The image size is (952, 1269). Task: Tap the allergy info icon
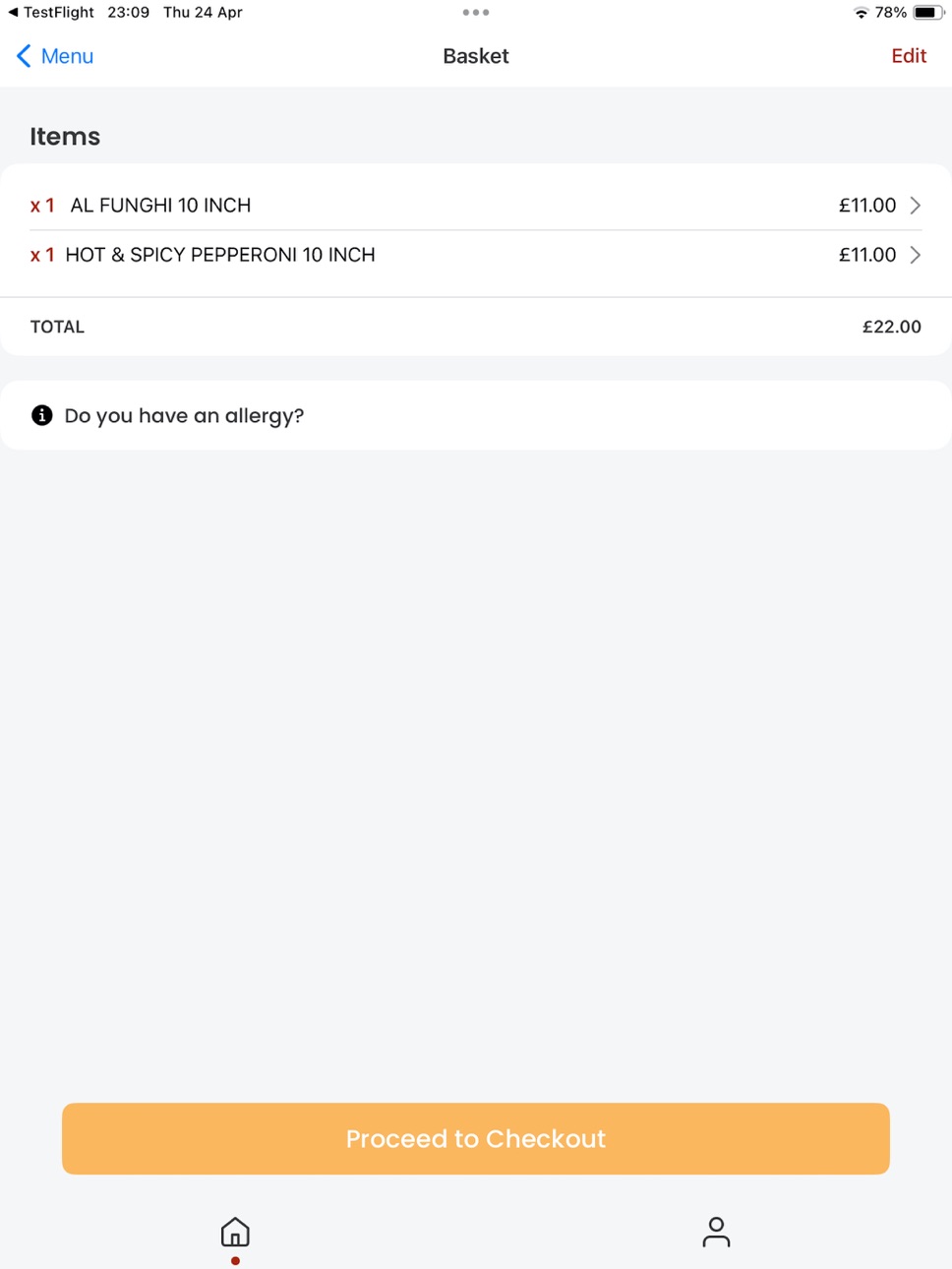click(42, 415)
